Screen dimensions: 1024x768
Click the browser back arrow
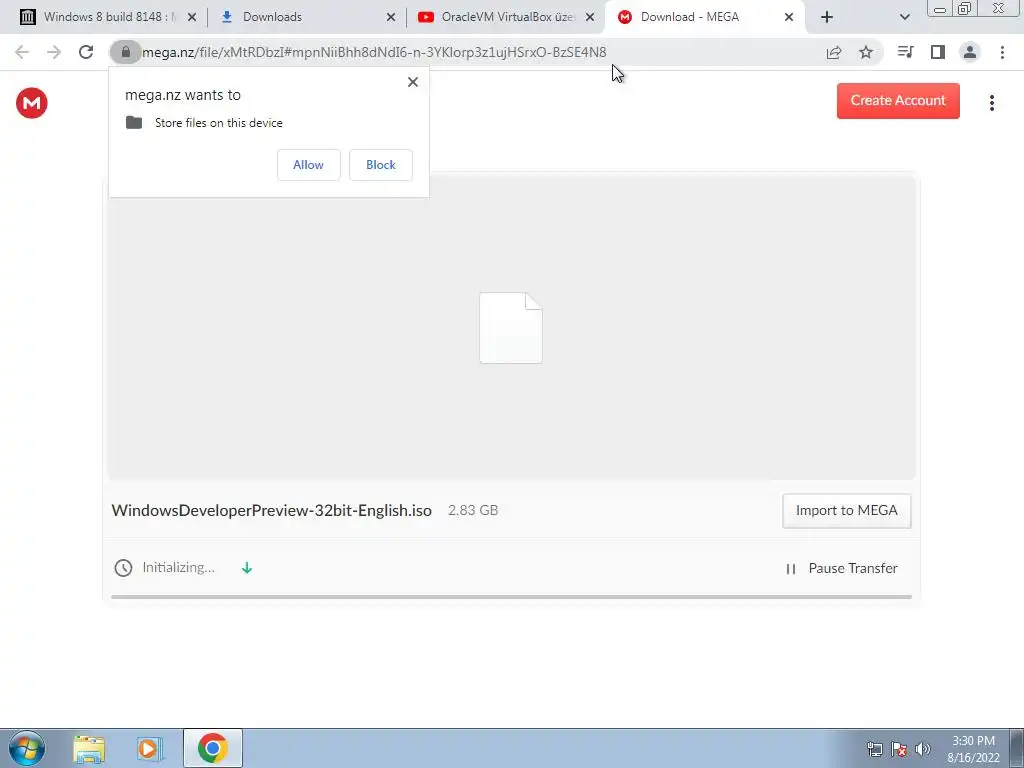[22, 52]
